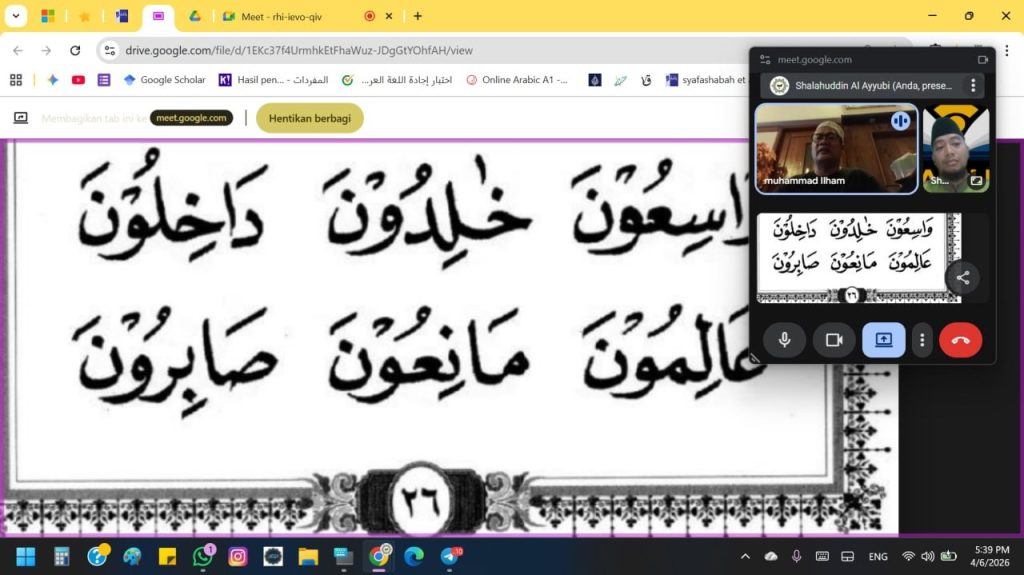Open the dark blue emblem bookmark
Screen dimensions: 1024x575
tap(594, 80)
